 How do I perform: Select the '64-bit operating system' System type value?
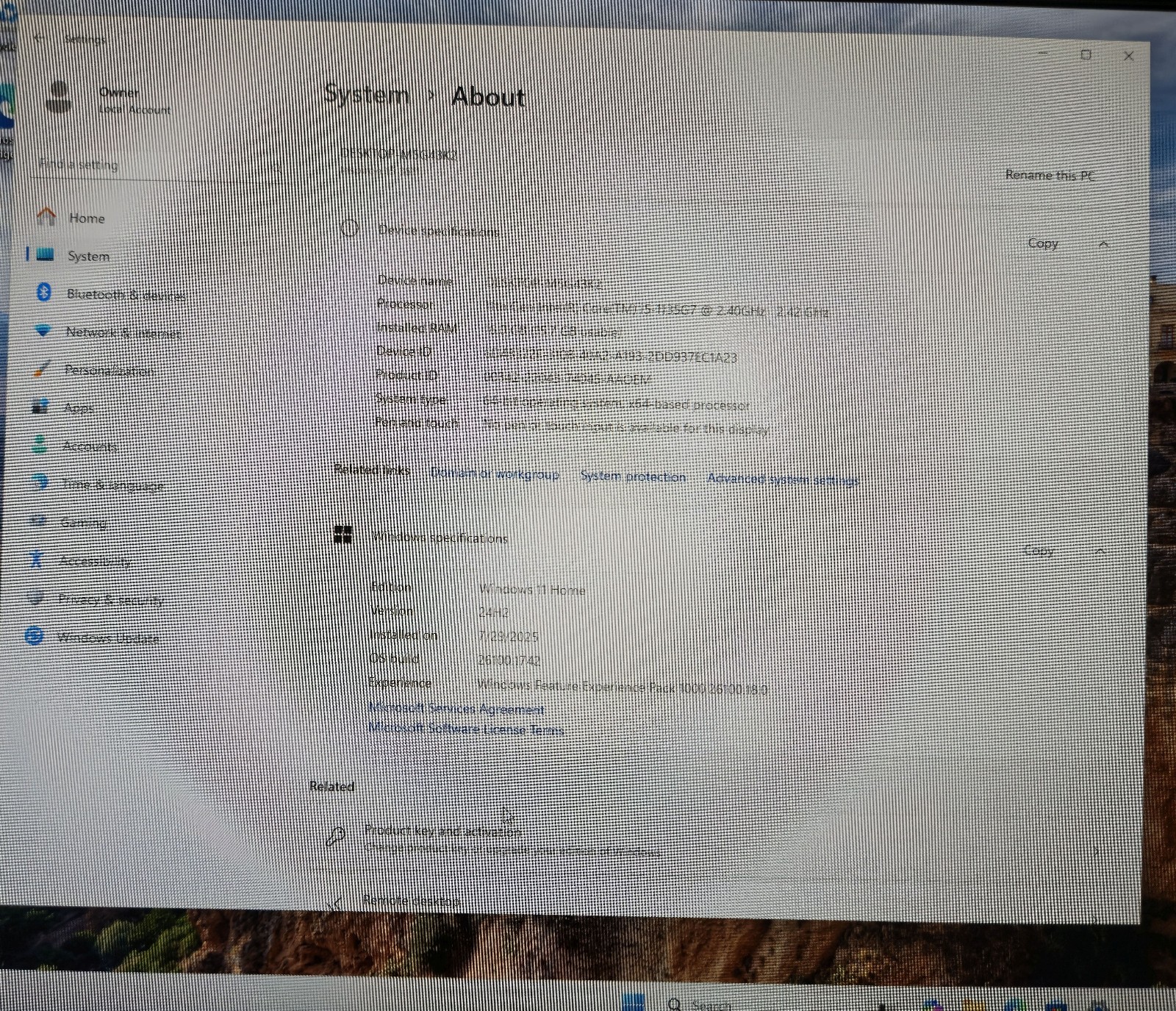tap(616, 404)
